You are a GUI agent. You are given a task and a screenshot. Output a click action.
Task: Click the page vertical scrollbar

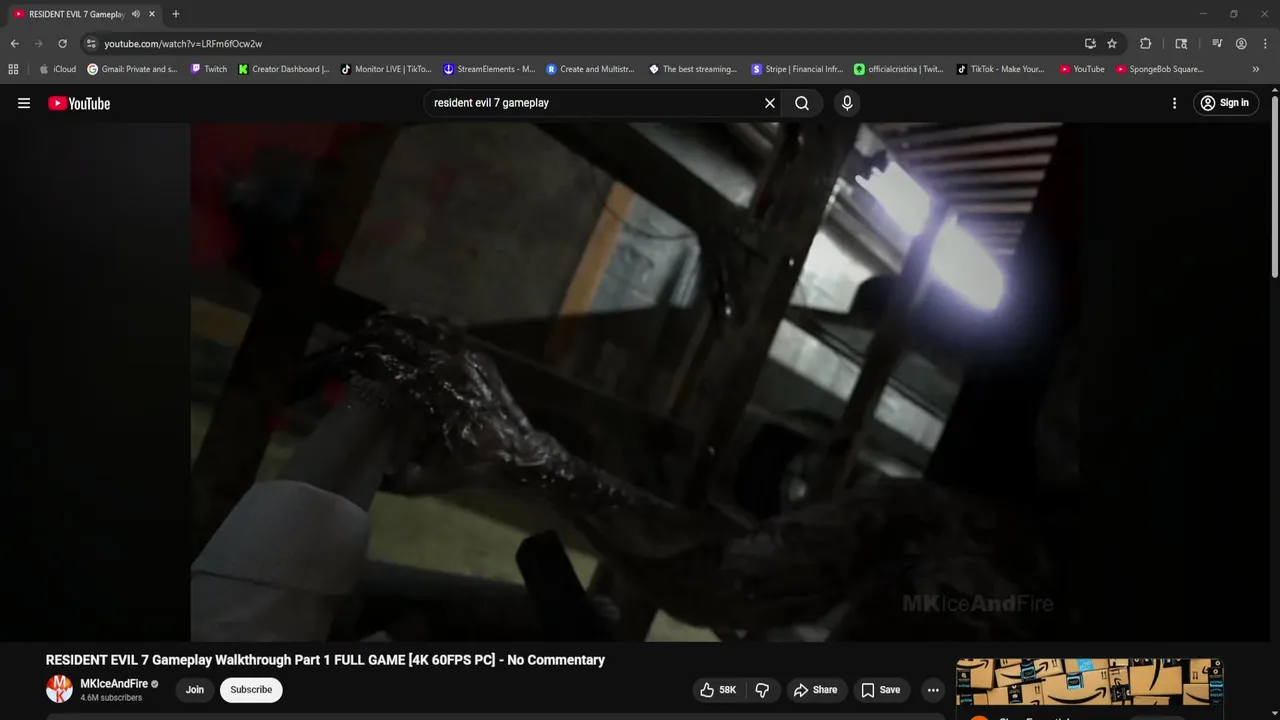[x=1274, y=185]
